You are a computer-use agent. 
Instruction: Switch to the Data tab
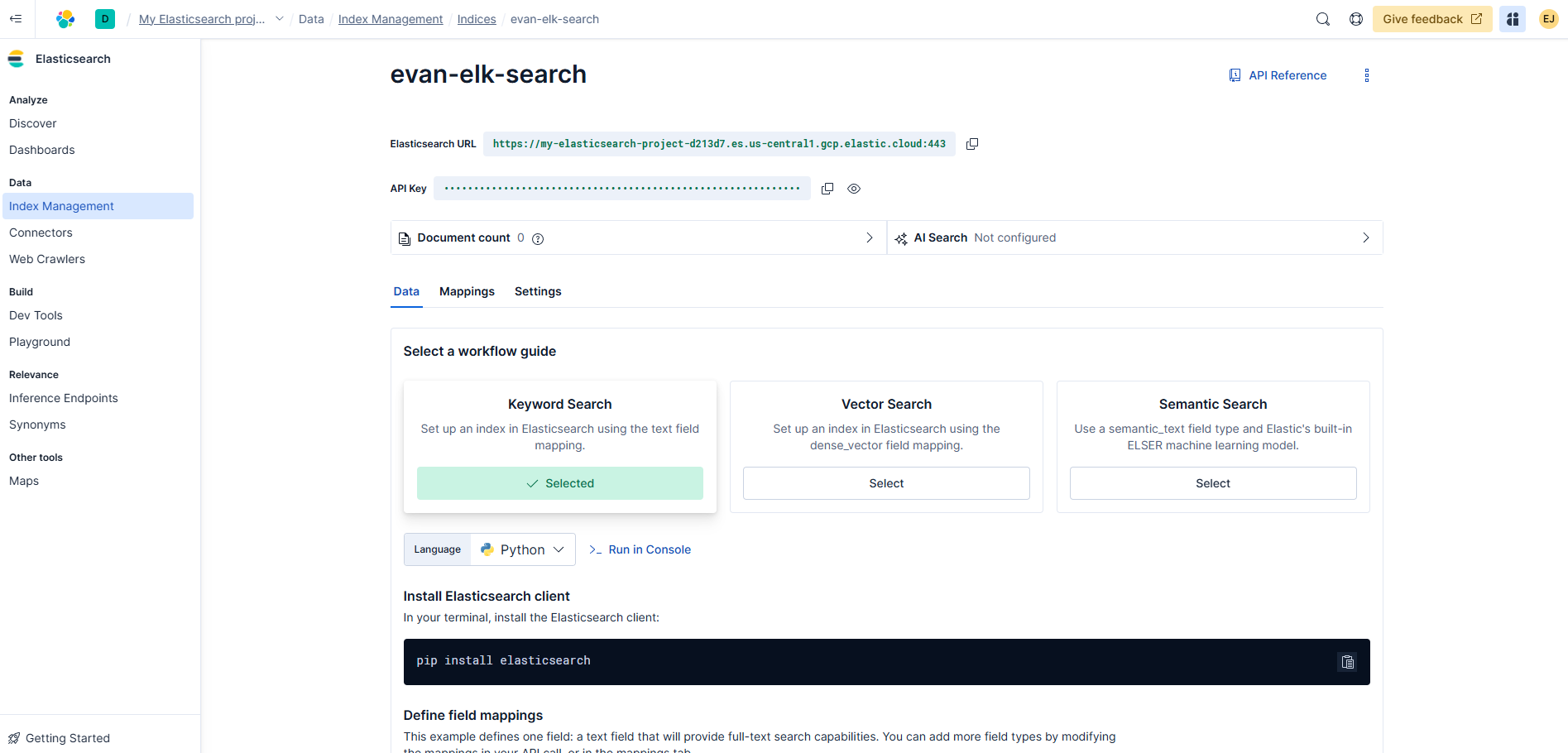click(x=406, y=291)
